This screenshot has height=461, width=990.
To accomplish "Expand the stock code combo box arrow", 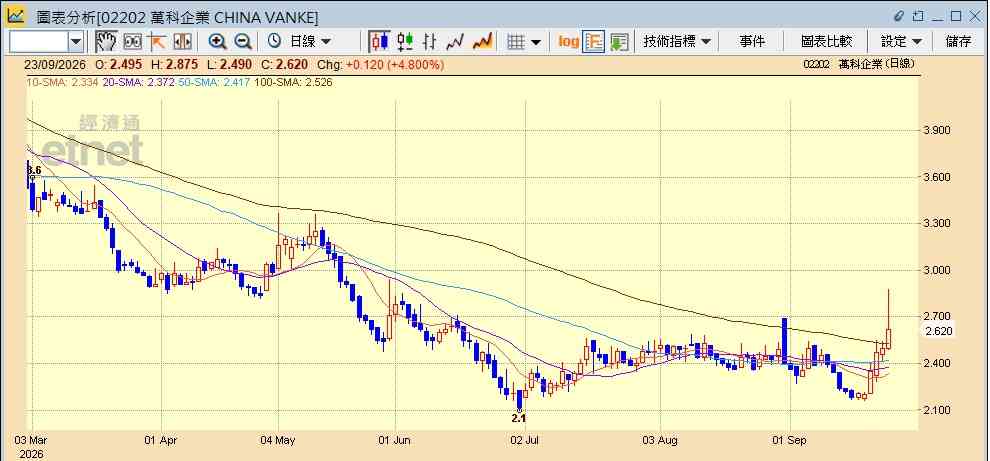I will 76,42.
